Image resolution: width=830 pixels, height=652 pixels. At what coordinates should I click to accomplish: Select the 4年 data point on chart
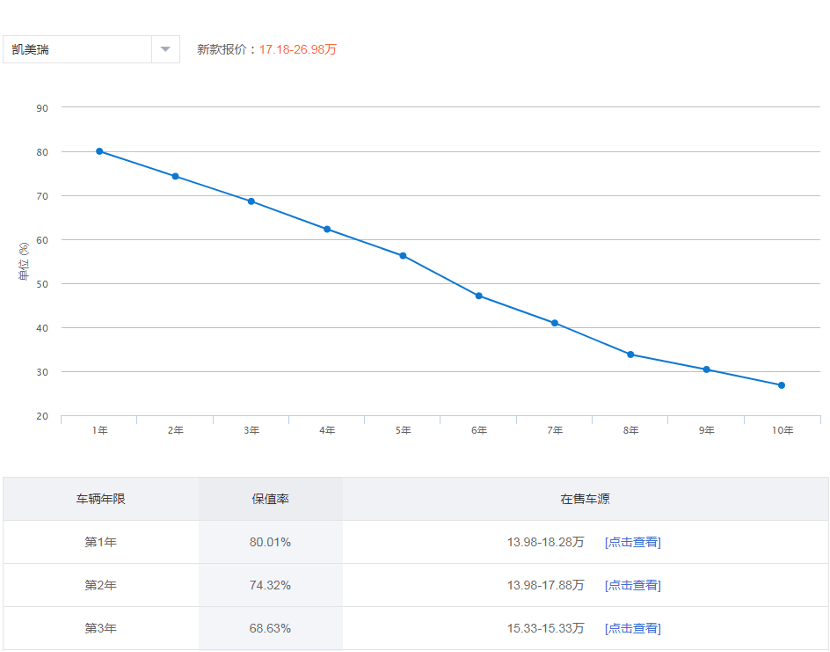[x=327, y=229]
